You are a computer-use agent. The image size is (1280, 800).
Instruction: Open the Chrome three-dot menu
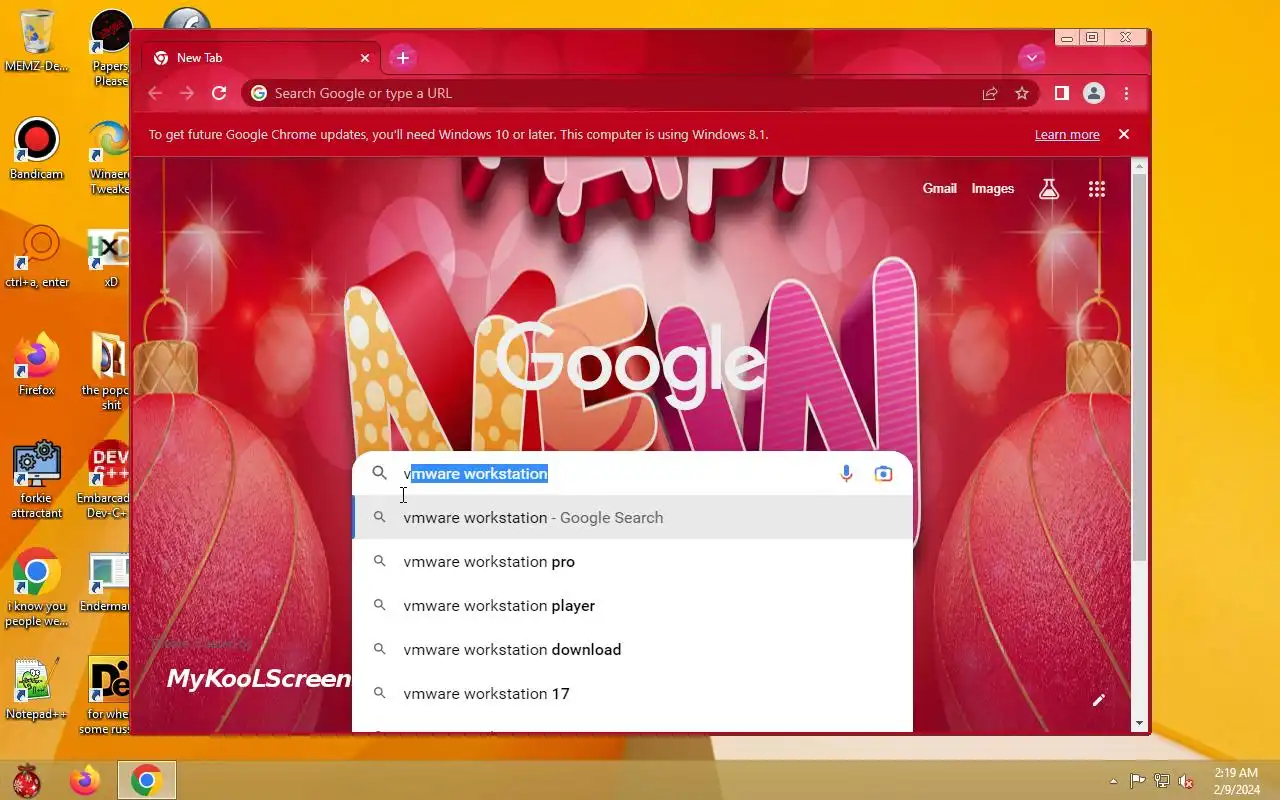click(1126, 93)
